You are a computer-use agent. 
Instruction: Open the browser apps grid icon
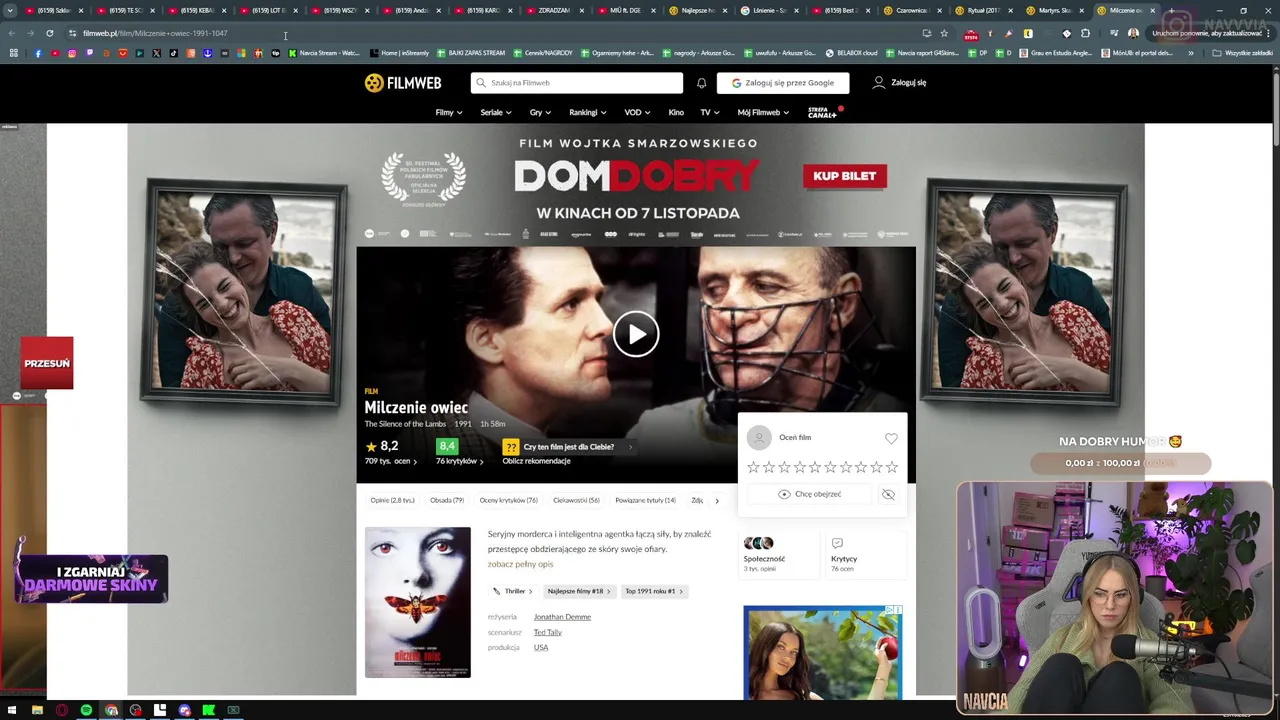13,53
